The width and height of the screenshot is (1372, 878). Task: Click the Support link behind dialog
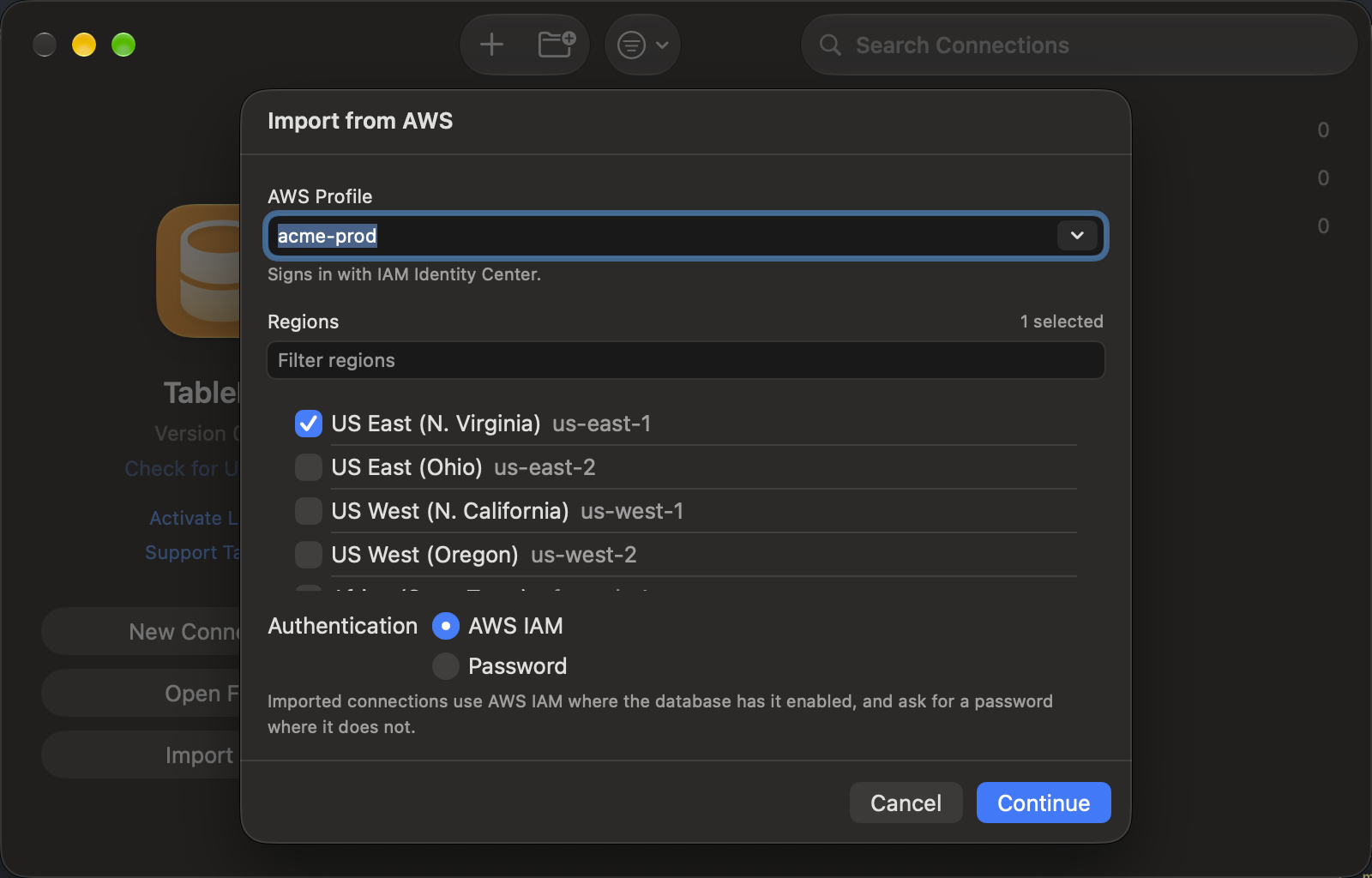(193, 553)
